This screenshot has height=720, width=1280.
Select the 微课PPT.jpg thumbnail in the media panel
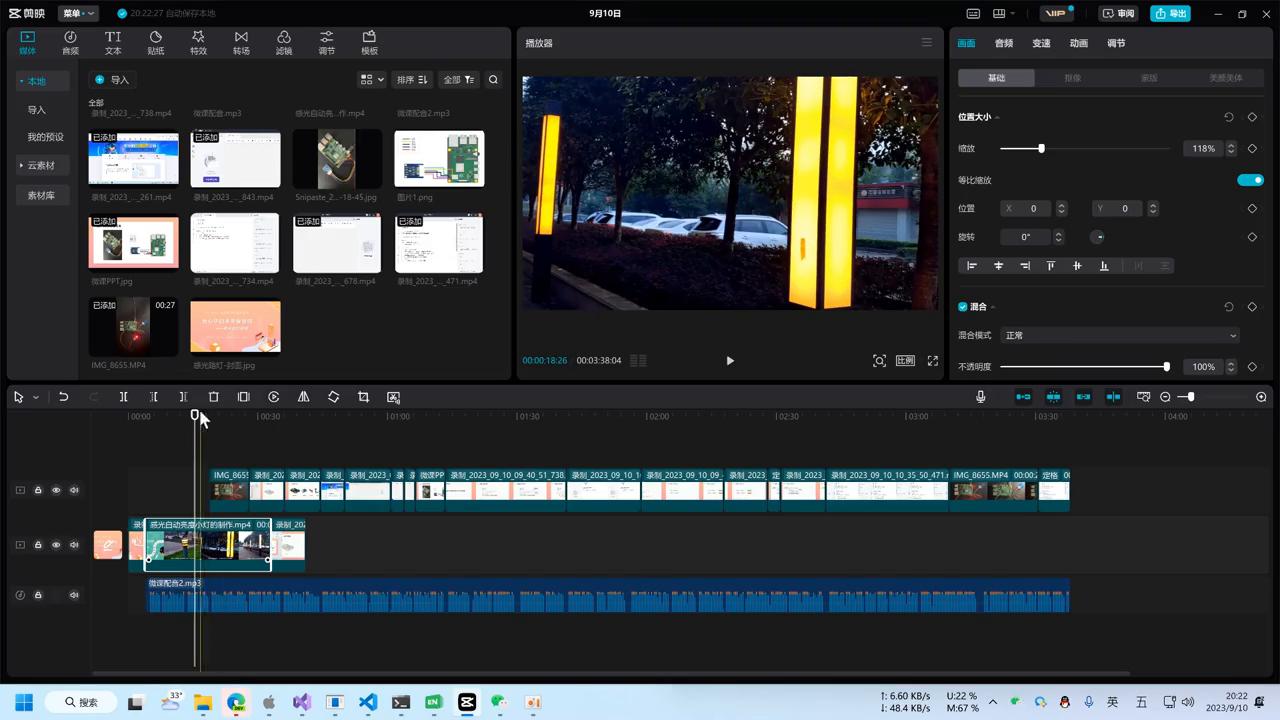pos(133,242)
